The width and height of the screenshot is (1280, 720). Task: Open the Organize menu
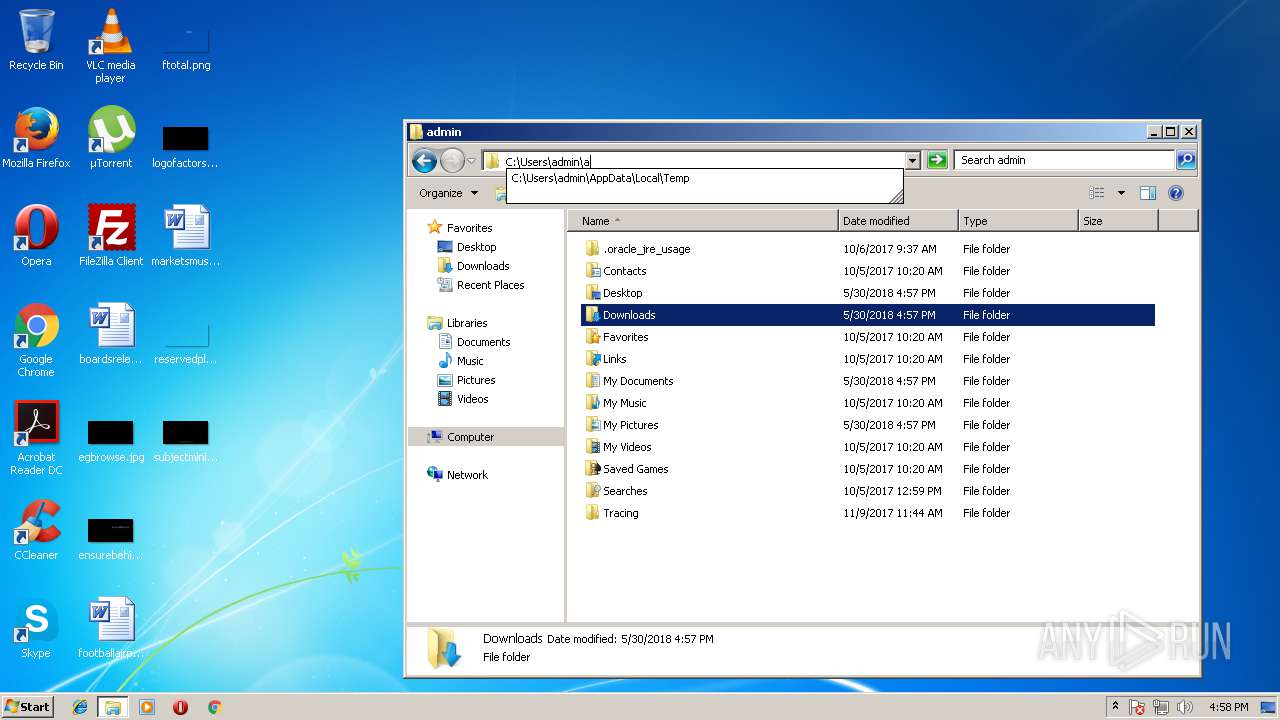coord(448,193)
